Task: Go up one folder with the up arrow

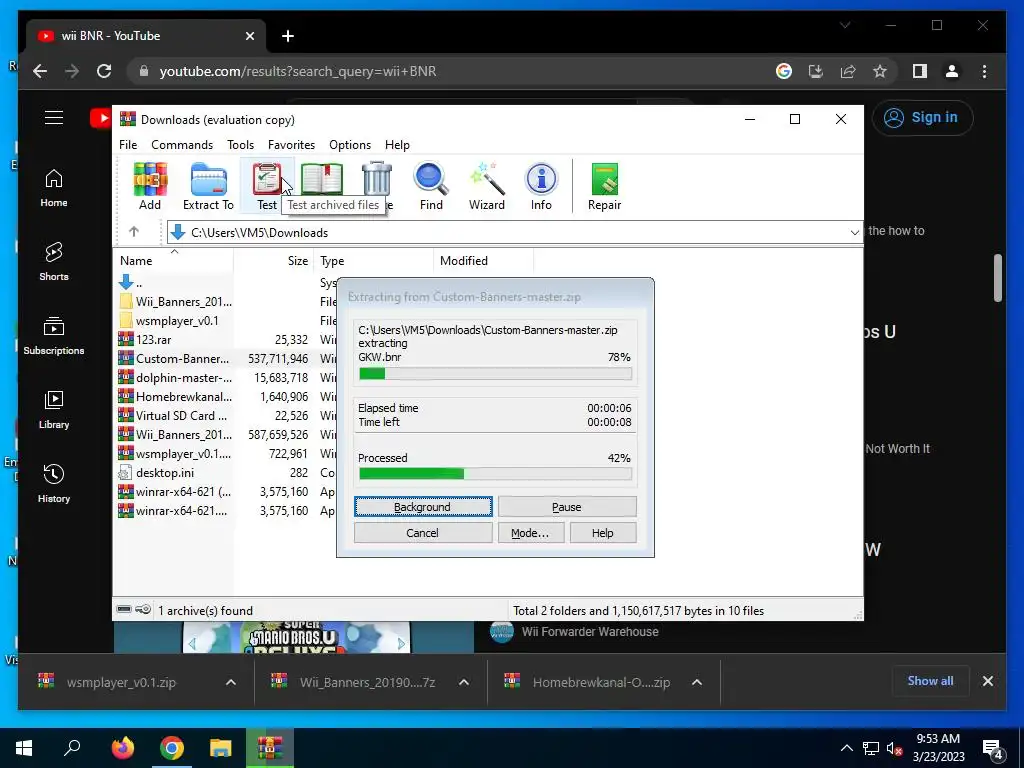Action: coord(134,232)
